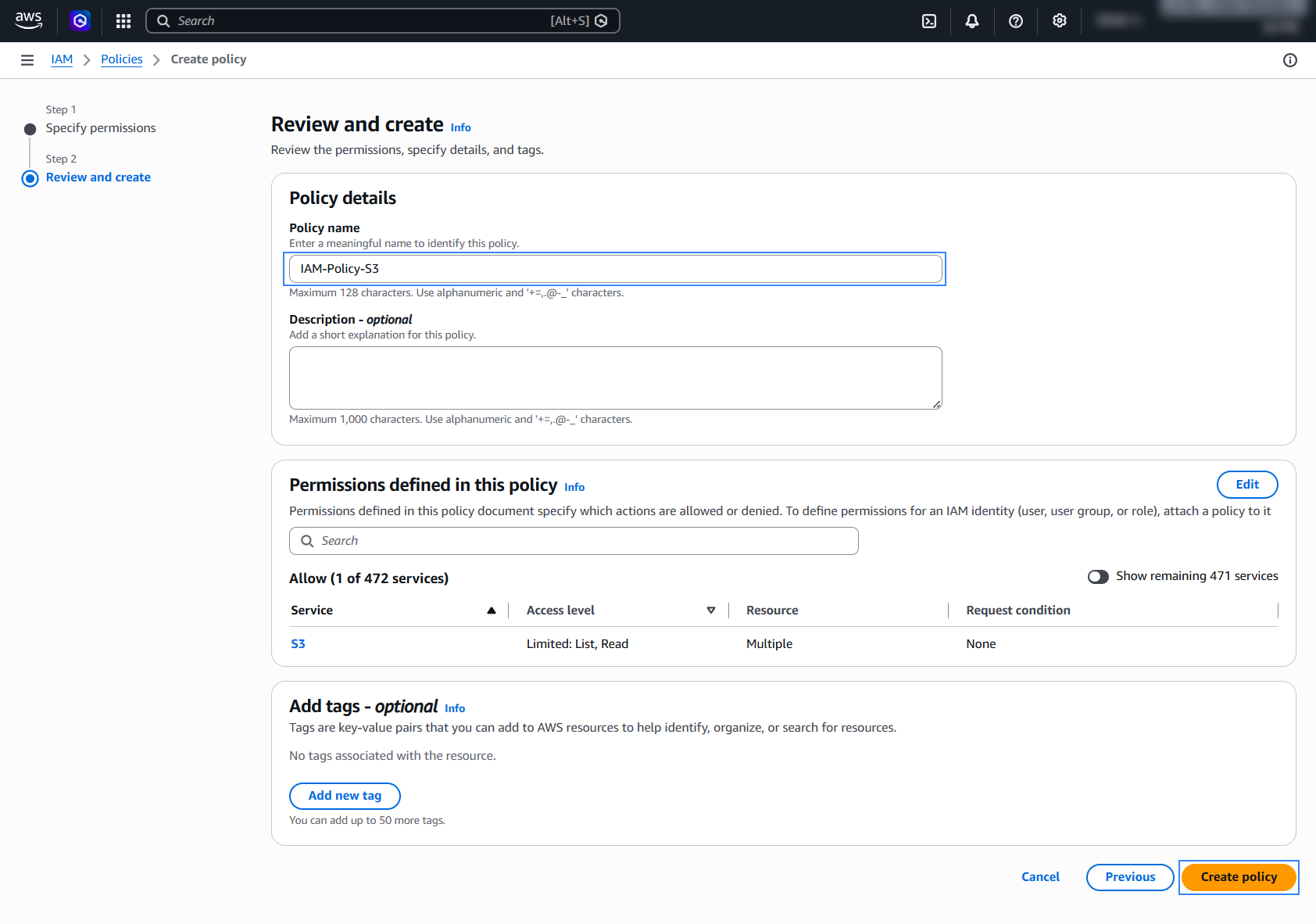Go to the Policies breadcrumb
This screenshot has height=924, width=1316.
pyautogui.click(x=122, y=59)
